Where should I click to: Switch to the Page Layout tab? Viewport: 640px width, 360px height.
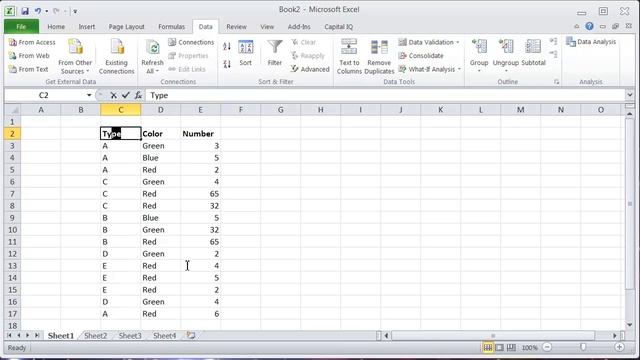coord(127,27)
